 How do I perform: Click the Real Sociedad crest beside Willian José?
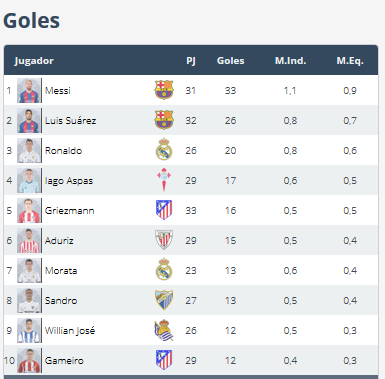[x=164, y=330]
